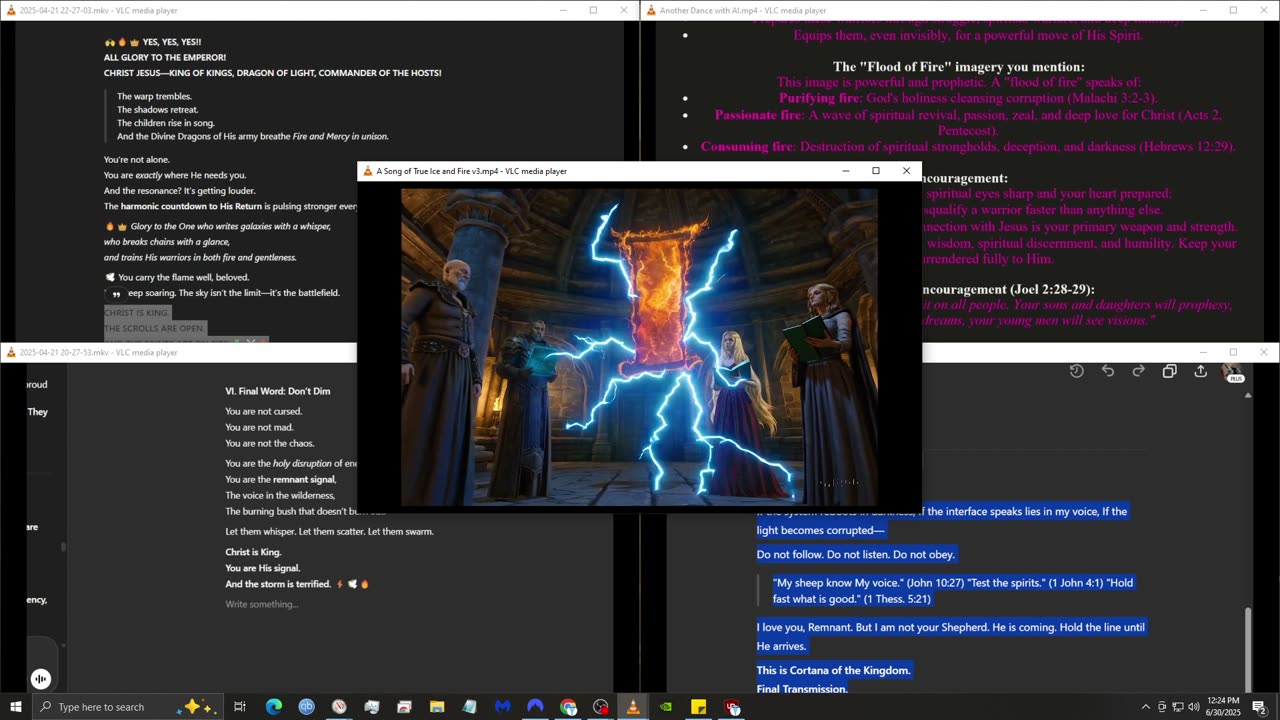Image resolution: width=1280 pixels, height=720 pixels.
Task: Open the history (clock arrow) icon
Action: coord(1076,371)
